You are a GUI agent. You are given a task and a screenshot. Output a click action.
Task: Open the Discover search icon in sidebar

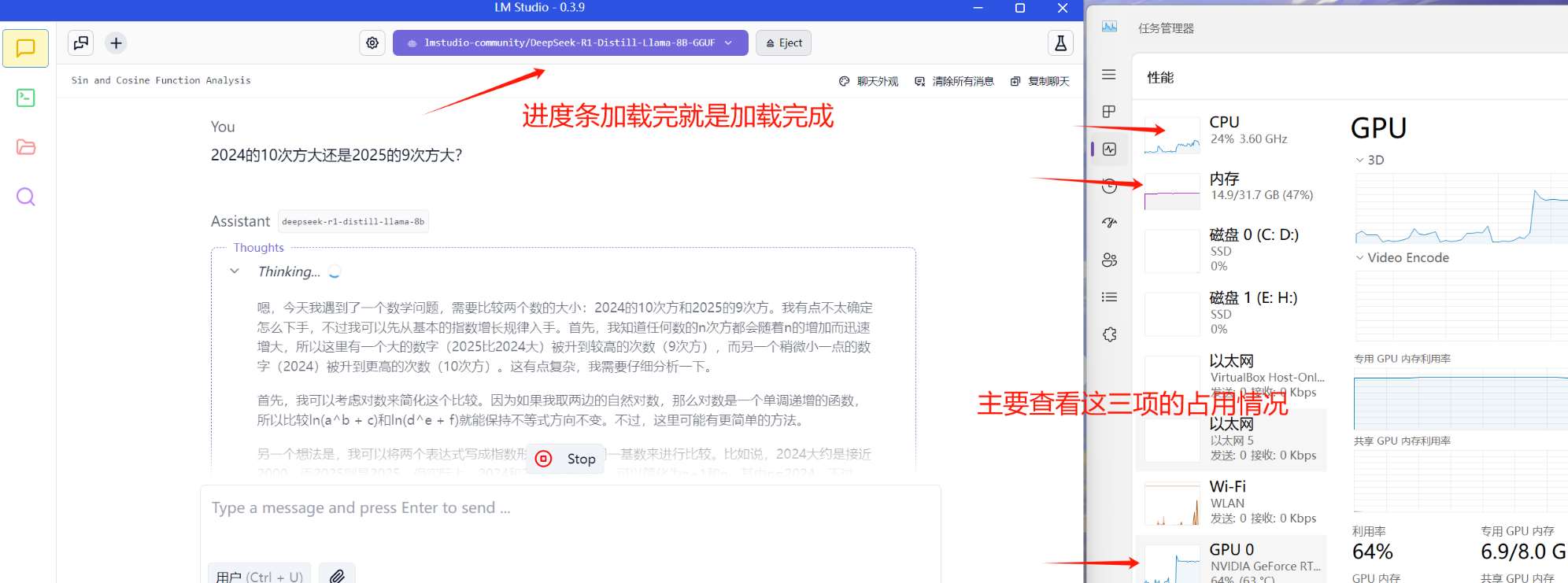[26, 197]
